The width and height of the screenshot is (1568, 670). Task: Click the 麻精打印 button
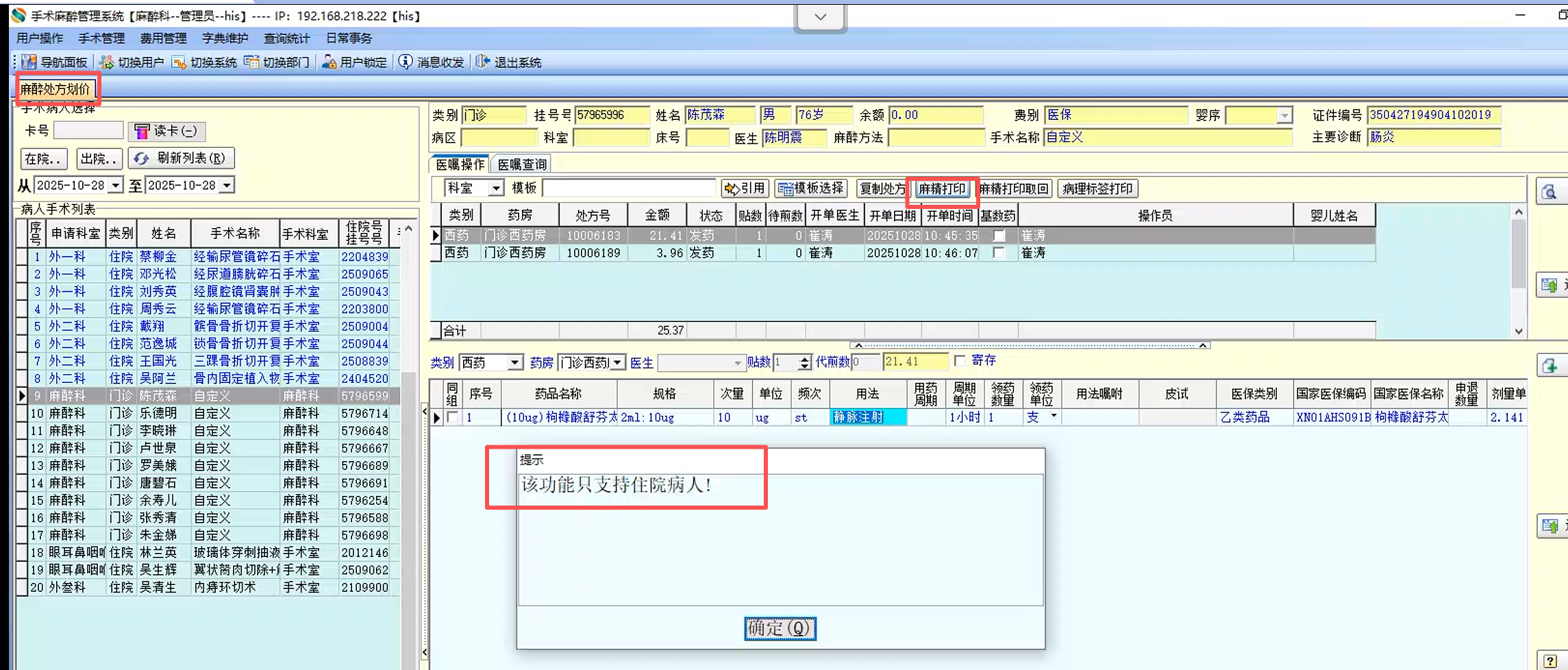[x=942, y=188]
